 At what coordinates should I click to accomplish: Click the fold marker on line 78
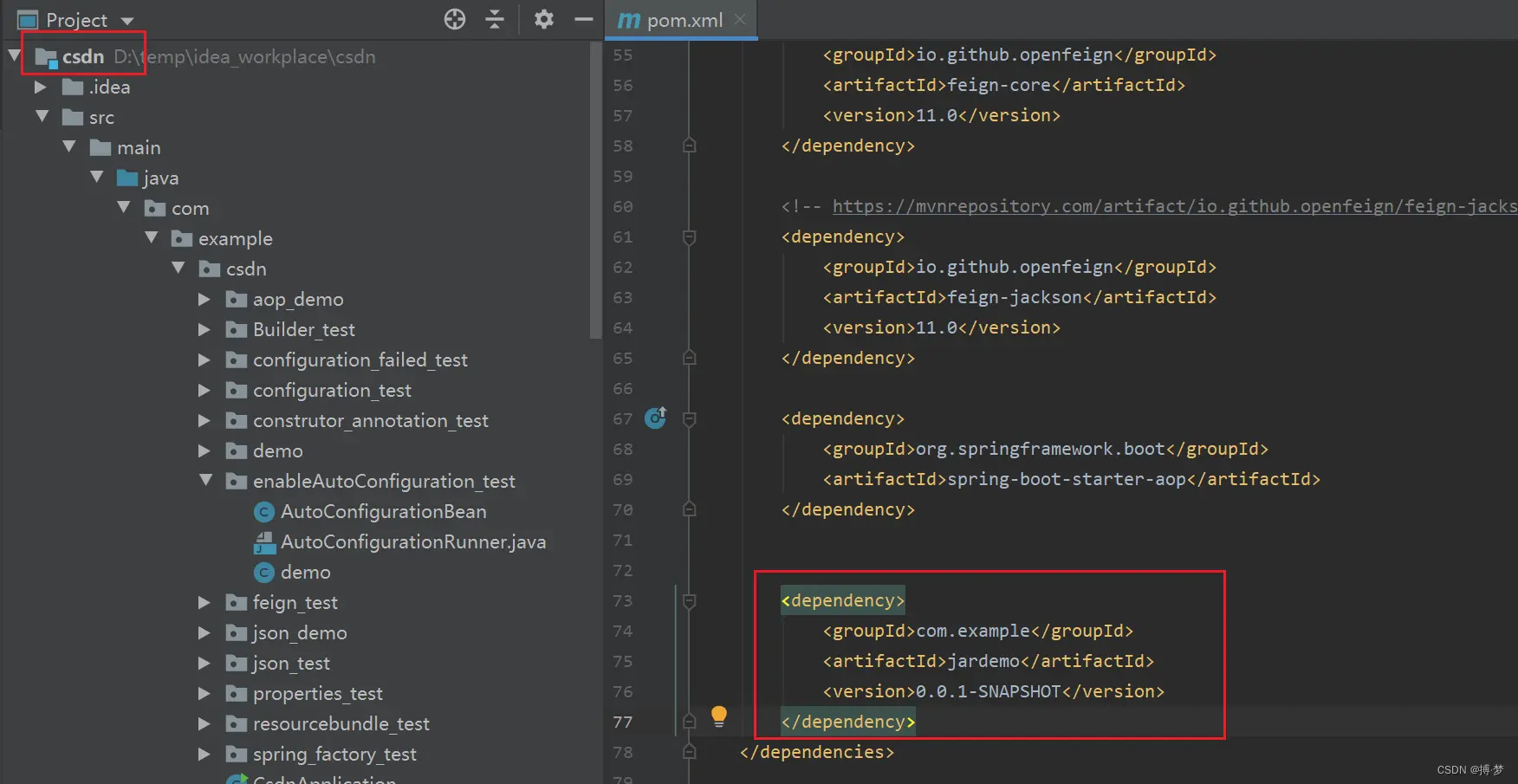[690, 752]
